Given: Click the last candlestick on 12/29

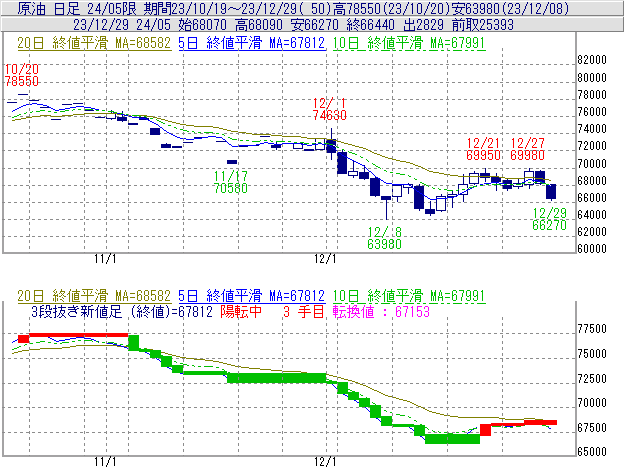Looking at the screenshot, I should [551, 192].
